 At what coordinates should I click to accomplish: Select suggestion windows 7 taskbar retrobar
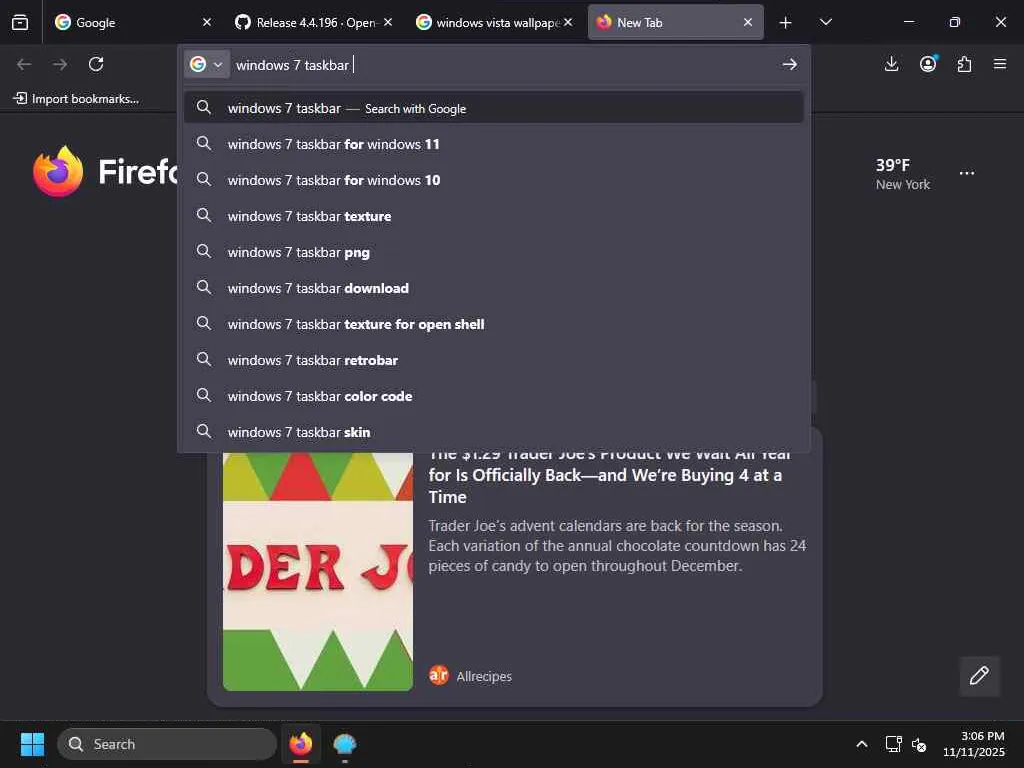coord(494,360)
